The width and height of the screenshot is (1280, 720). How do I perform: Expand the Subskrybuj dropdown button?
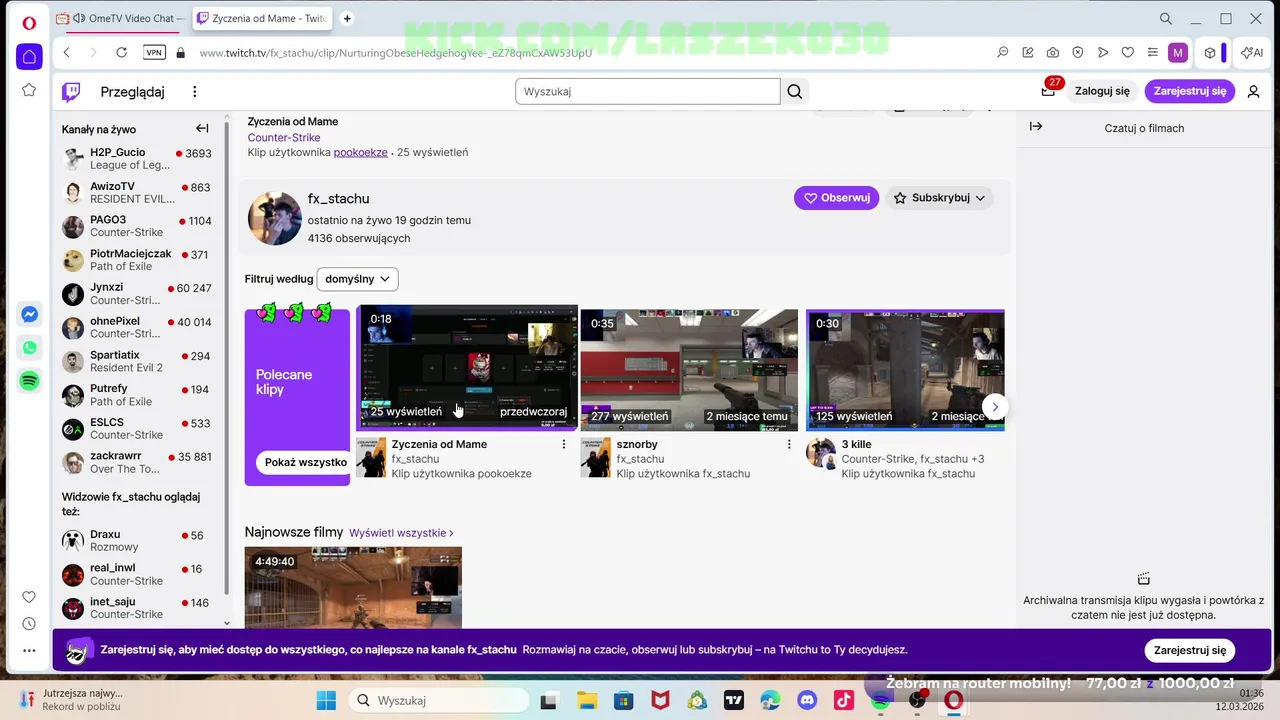(x=939, y=198)
